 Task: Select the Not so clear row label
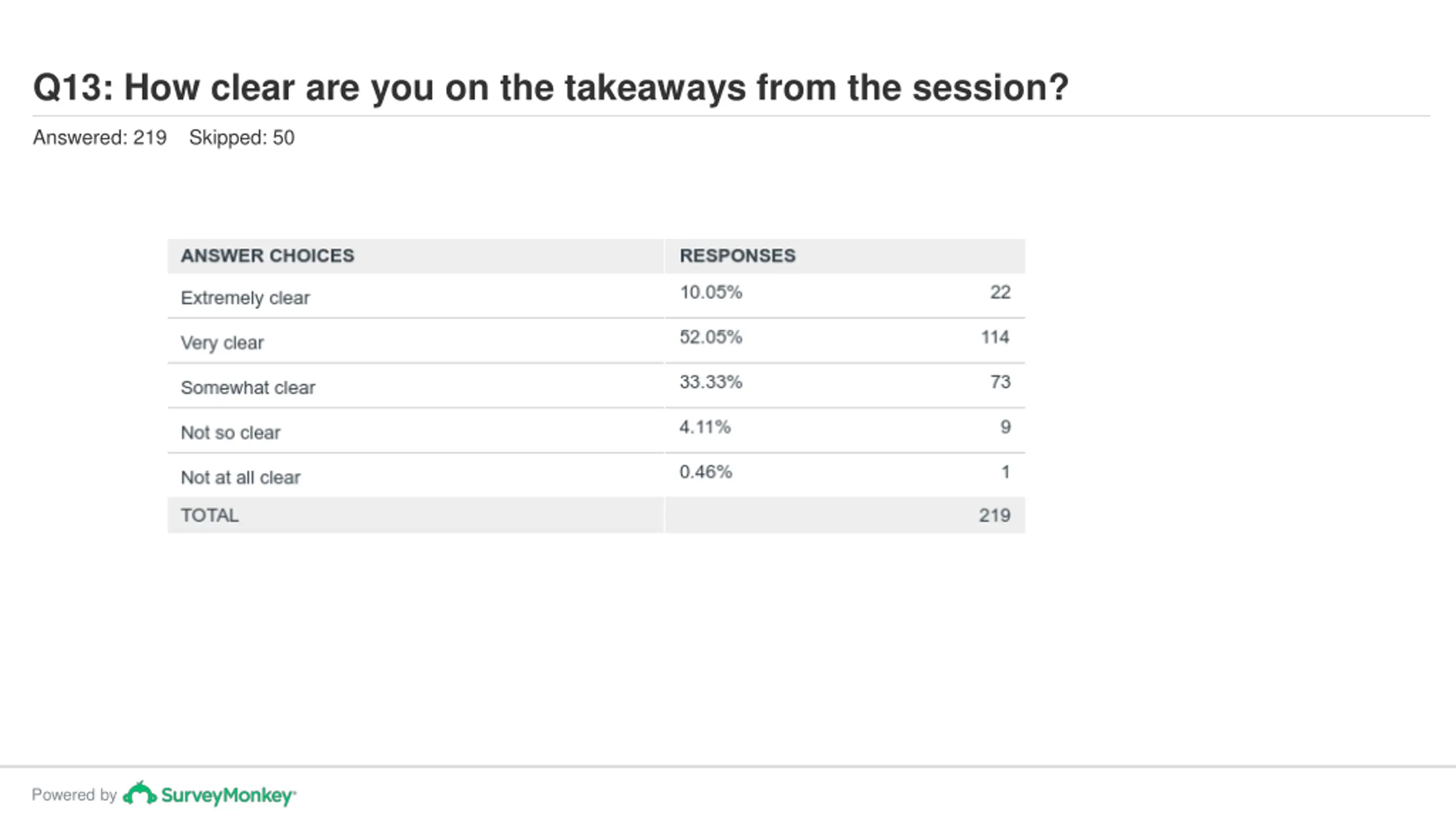(230, 433)
